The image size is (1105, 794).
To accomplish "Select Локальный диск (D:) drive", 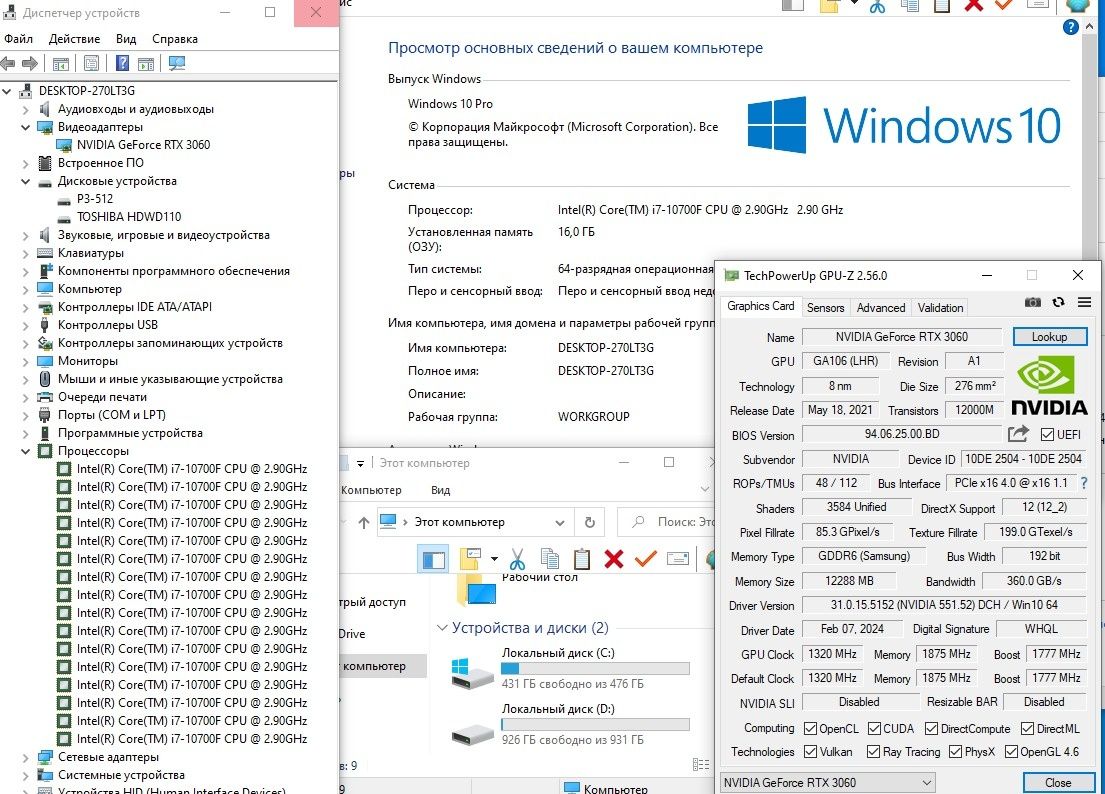I will tap(571, 725).
